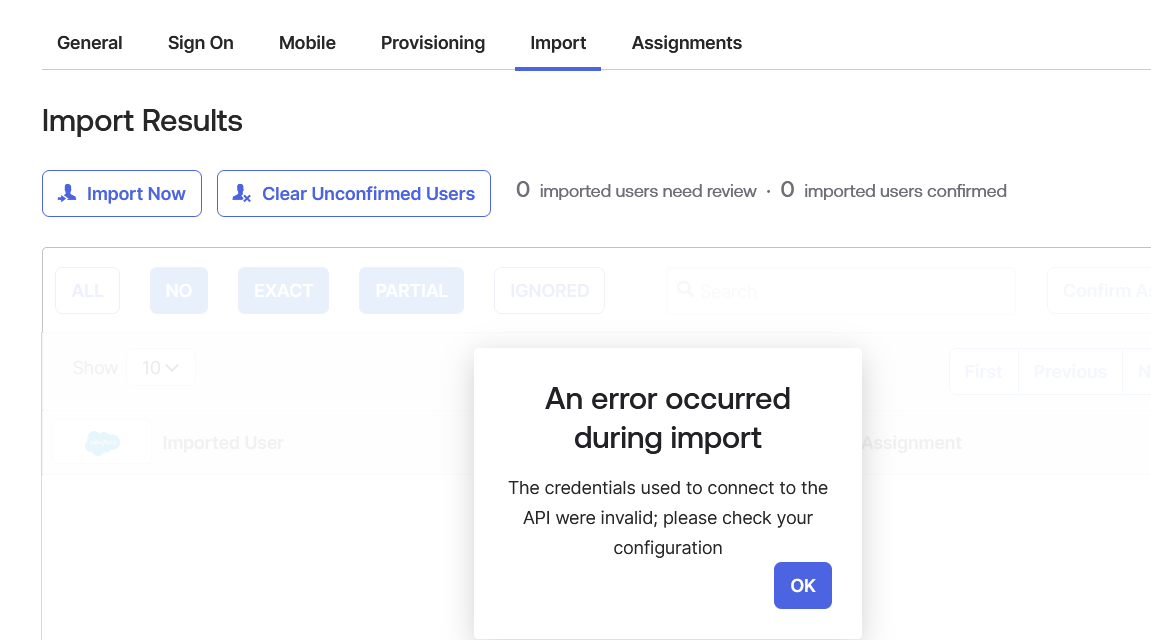Go to the Mobile tab
The height and width of the screenshot is (640, 1151).
307,43
